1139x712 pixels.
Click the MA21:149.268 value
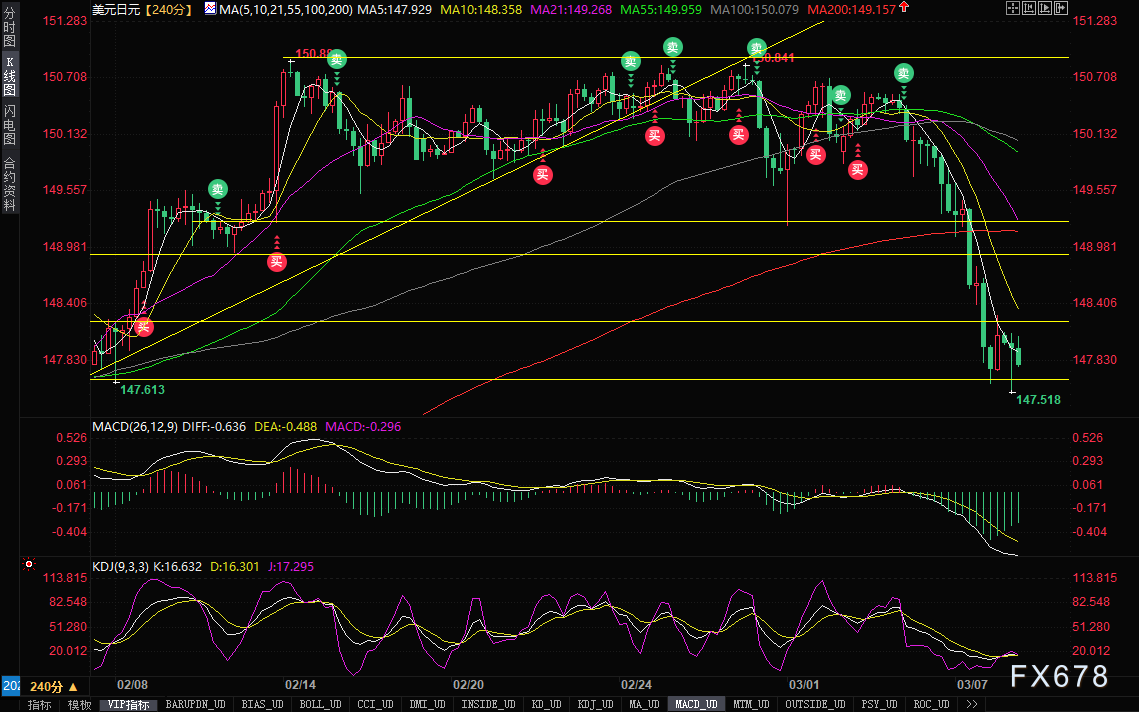pyautogui.click(x=571, y=9)
